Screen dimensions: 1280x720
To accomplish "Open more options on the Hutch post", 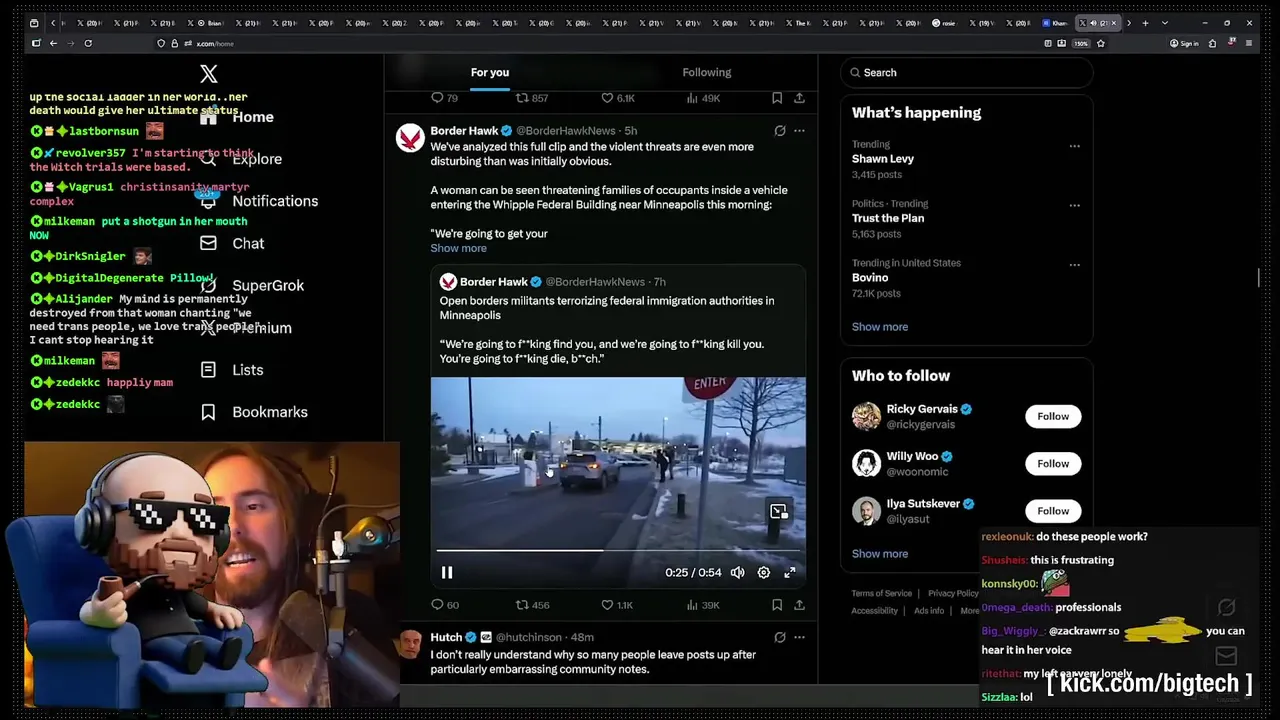I will point(799,637).
